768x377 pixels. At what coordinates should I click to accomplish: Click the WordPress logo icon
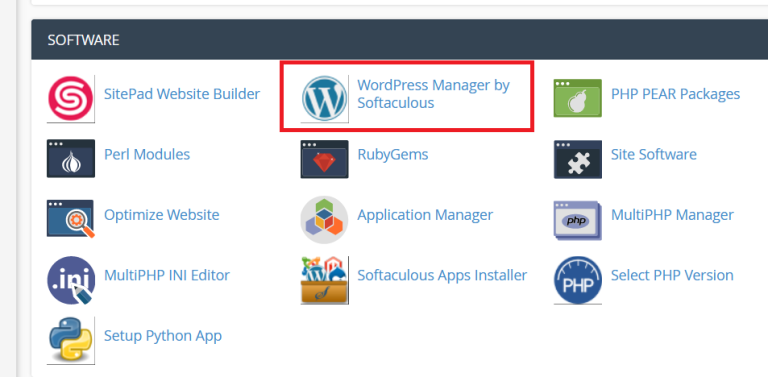pos(324,99)
